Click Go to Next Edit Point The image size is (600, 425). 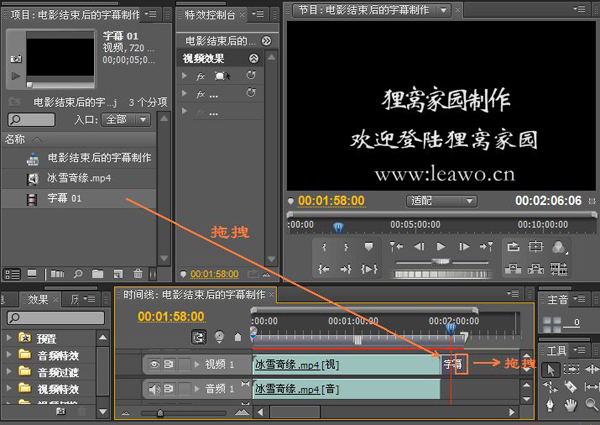click(486, 247)
